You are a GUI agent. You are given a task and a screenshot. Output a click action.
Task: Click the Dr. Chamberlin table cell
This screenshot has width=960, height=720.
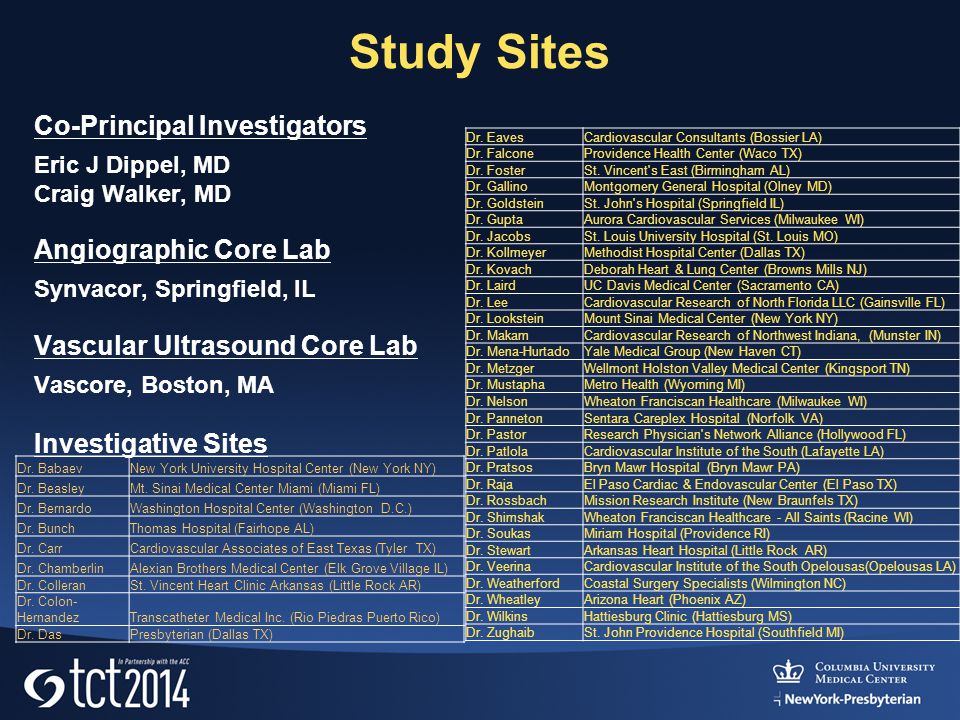click(72, 568)
